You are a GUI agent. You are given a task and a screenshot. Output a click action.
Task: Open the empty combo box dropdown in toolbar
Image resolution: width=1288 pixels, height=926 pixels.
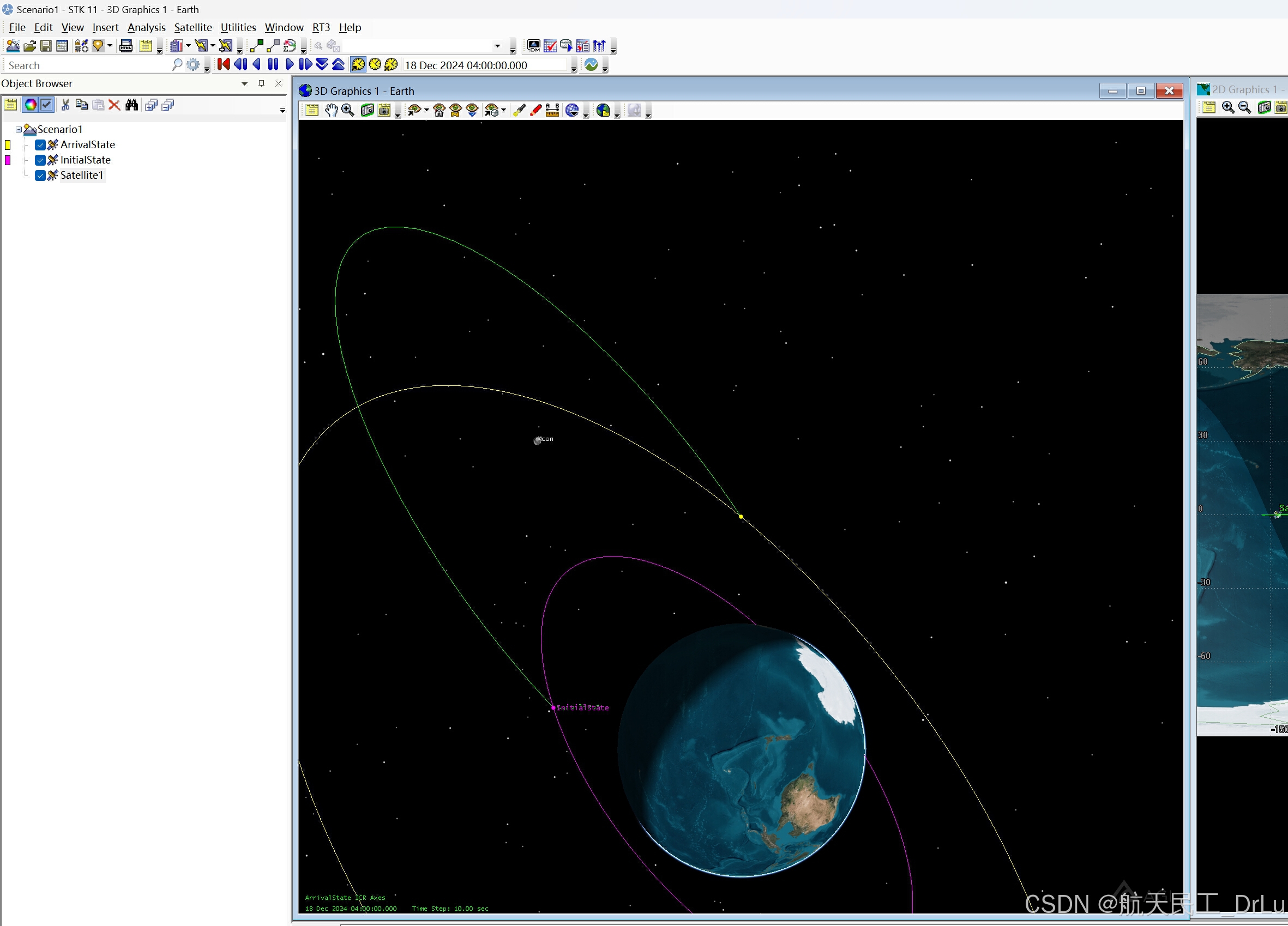coord(497,46)
